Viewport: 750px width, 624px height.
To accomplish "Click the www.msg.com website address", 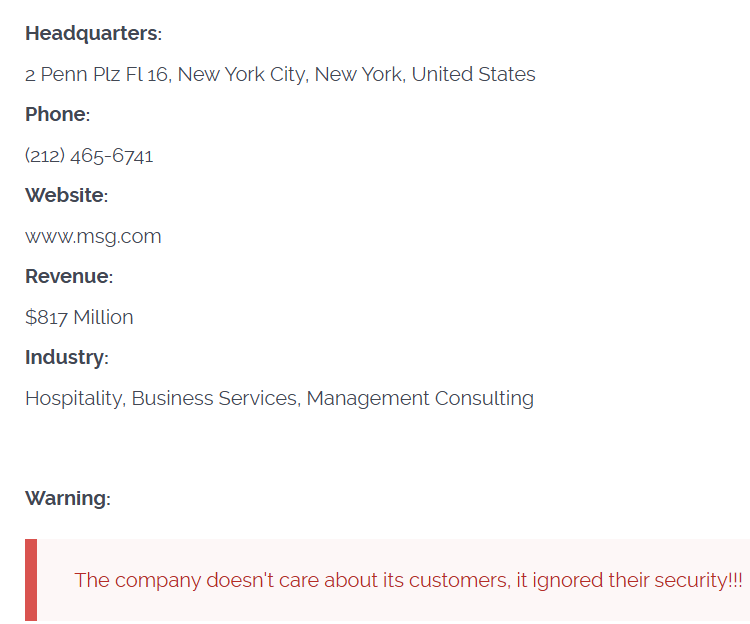I will (93, 237).
